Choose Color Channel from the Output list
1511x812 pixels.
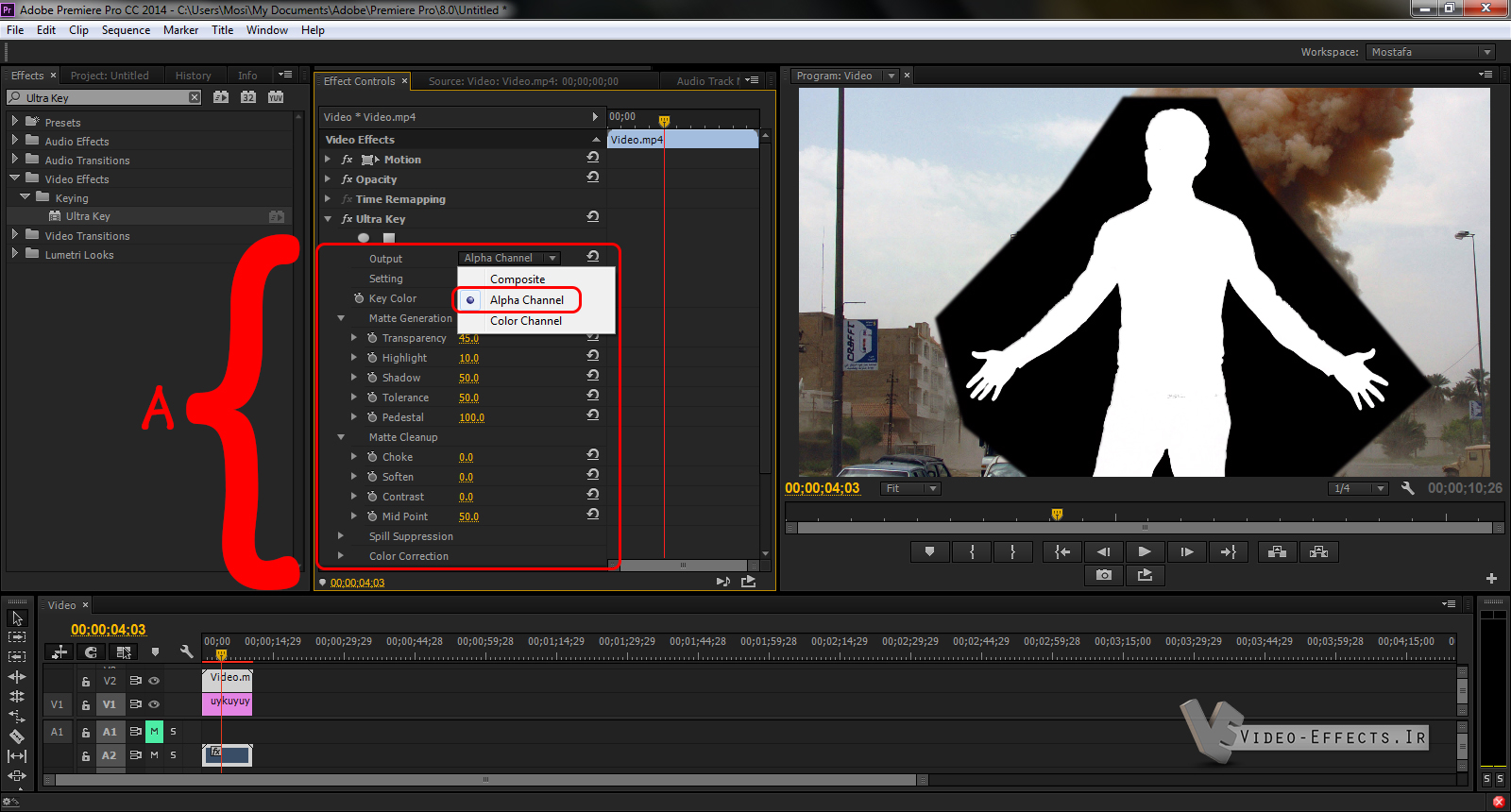click(x=526, y=321)
